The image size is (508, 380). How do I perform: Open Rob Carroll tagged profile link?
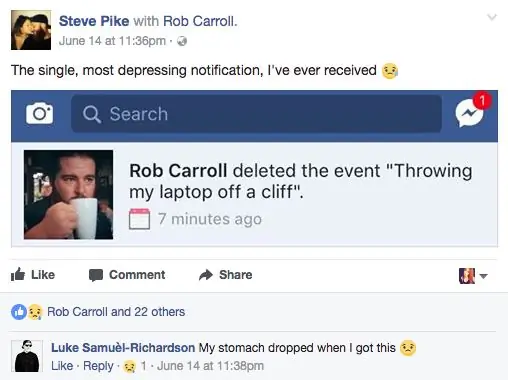[x=199, y=21]
